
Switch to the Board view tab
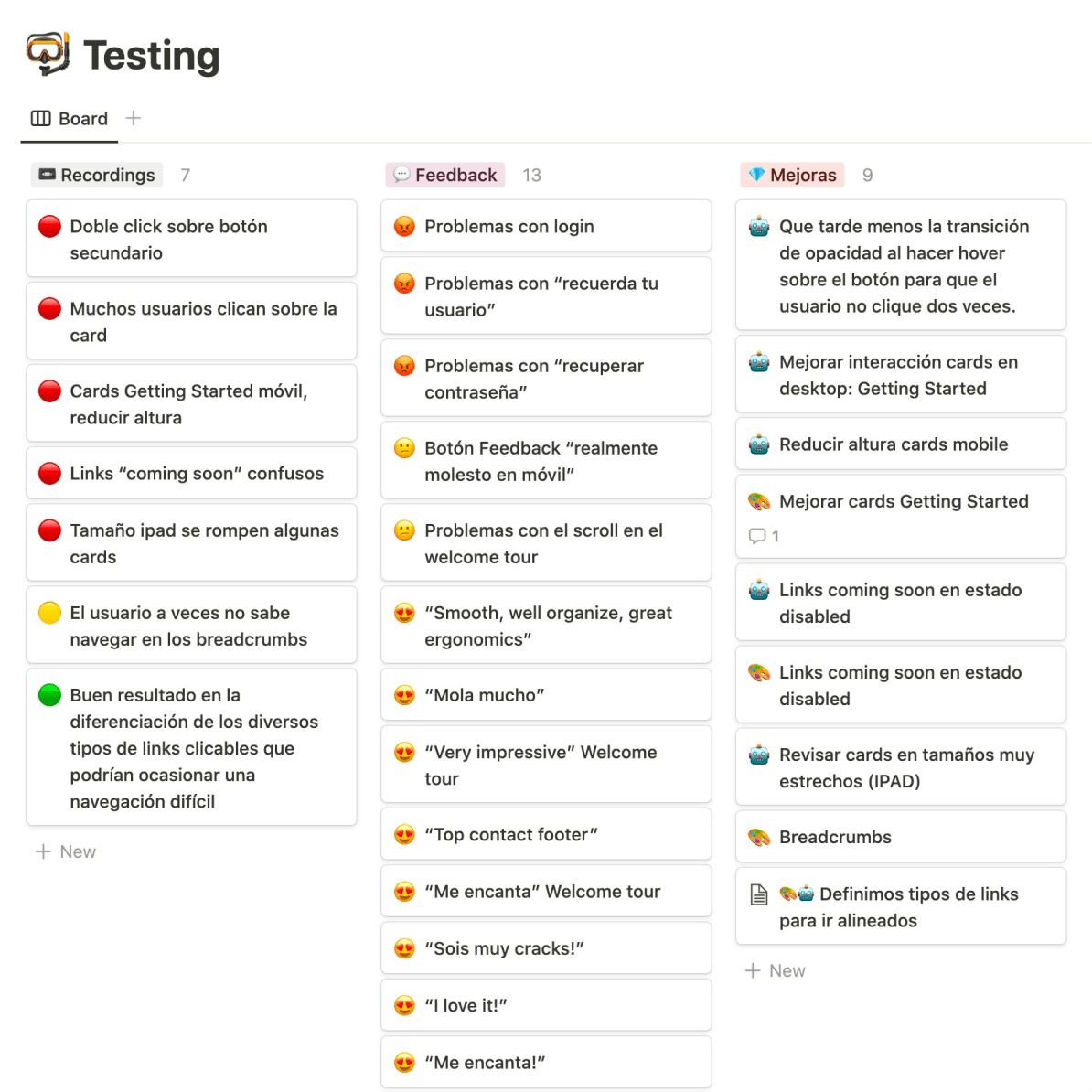pyautogui.click(x=69, y=118)
